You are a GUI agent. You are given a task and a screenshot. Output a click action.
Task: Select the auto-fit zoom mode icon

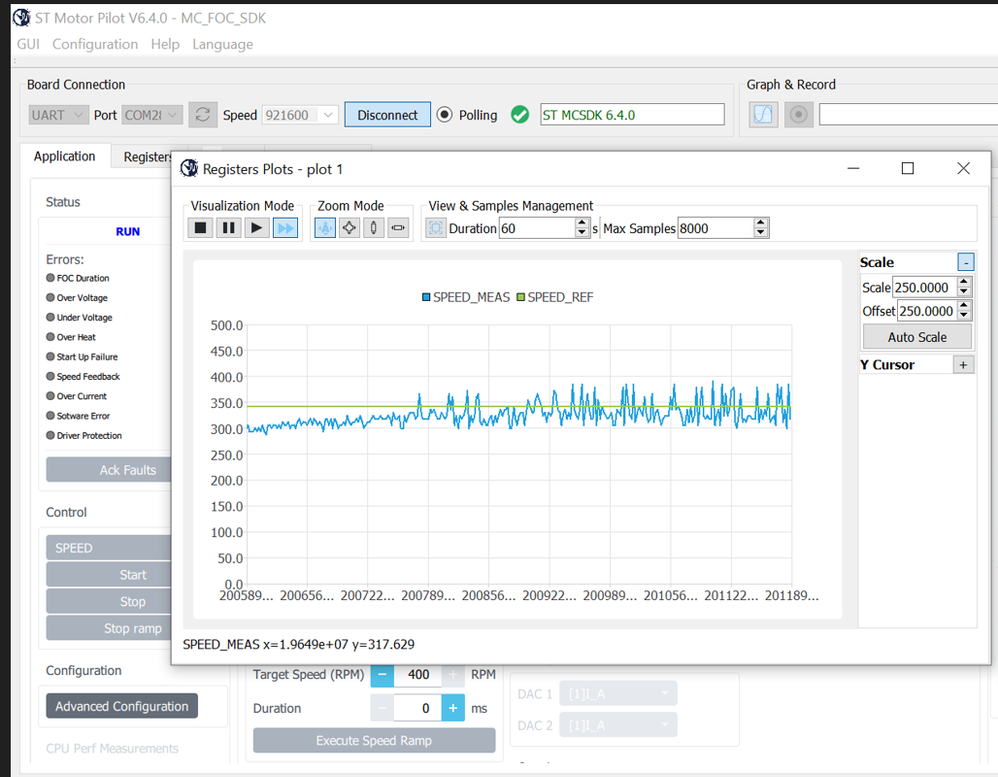tap(325, 227)
